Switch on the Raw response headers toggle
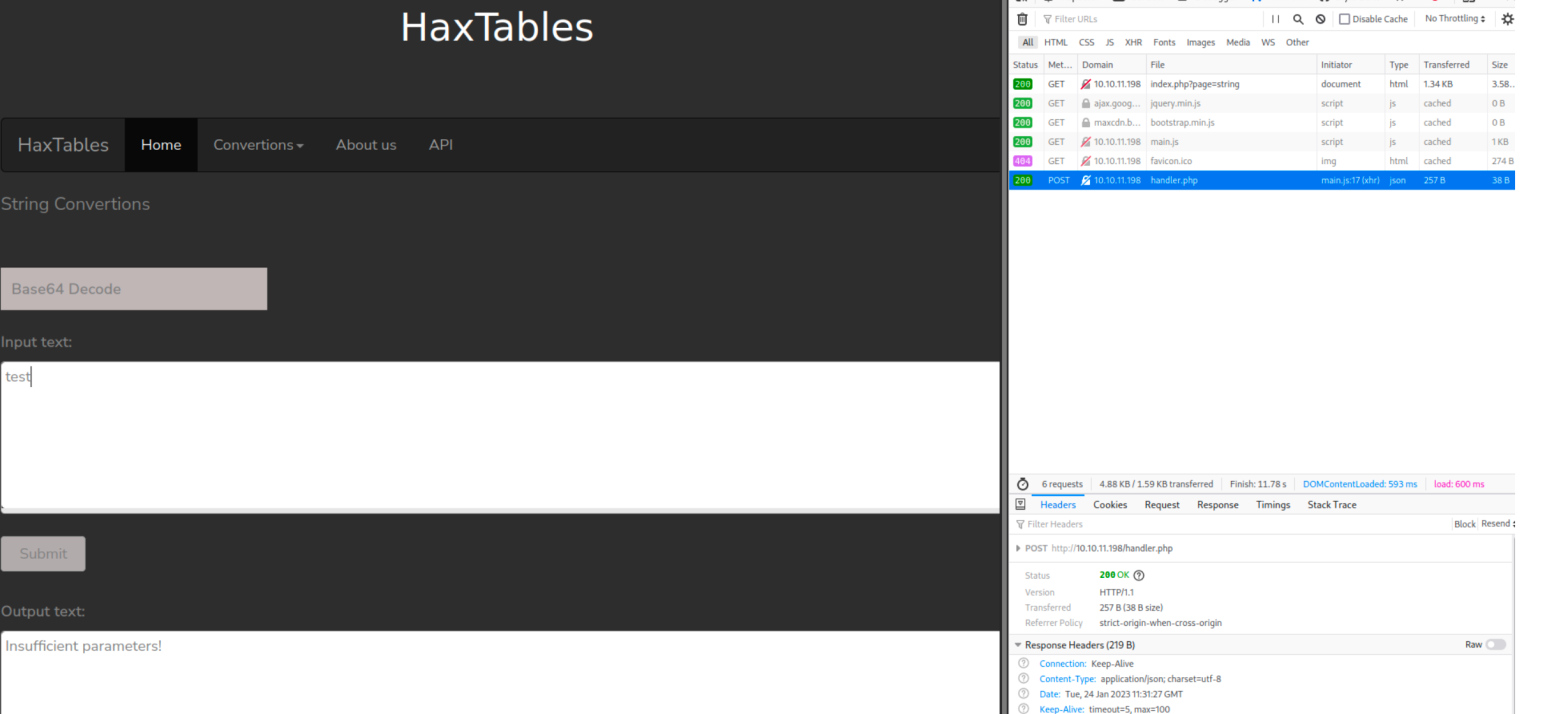 (x=1496, y=645)
